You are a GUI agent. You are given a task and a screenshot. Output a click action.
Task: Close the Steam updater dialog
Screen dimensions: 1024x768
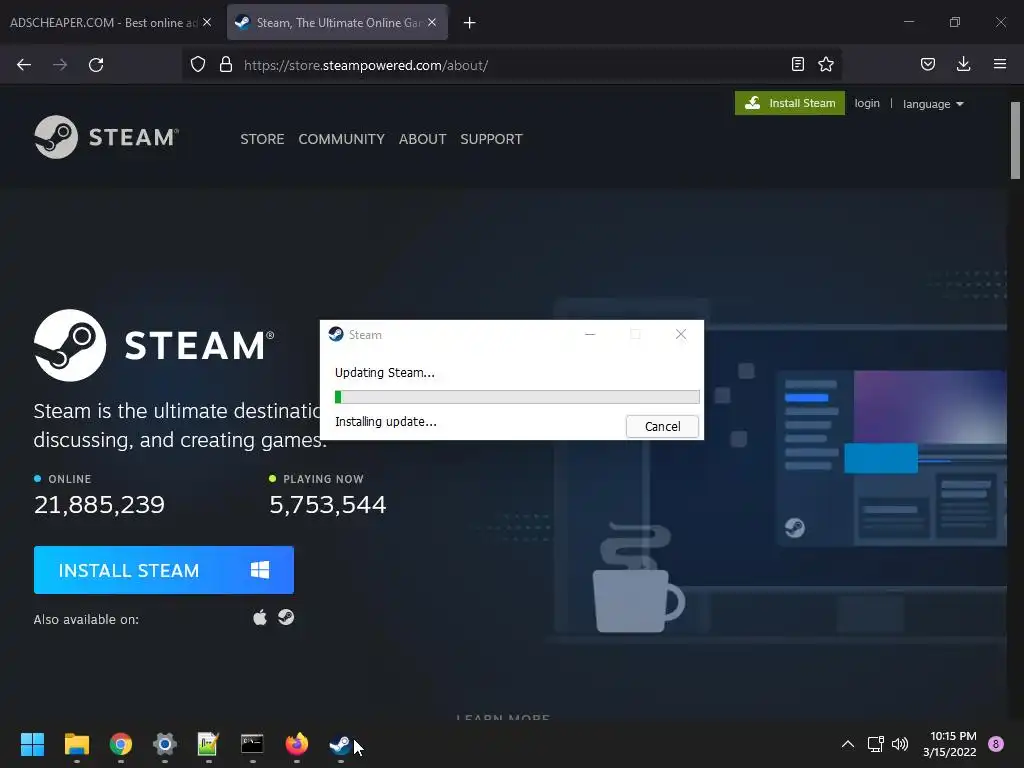[x=680, y=334]
